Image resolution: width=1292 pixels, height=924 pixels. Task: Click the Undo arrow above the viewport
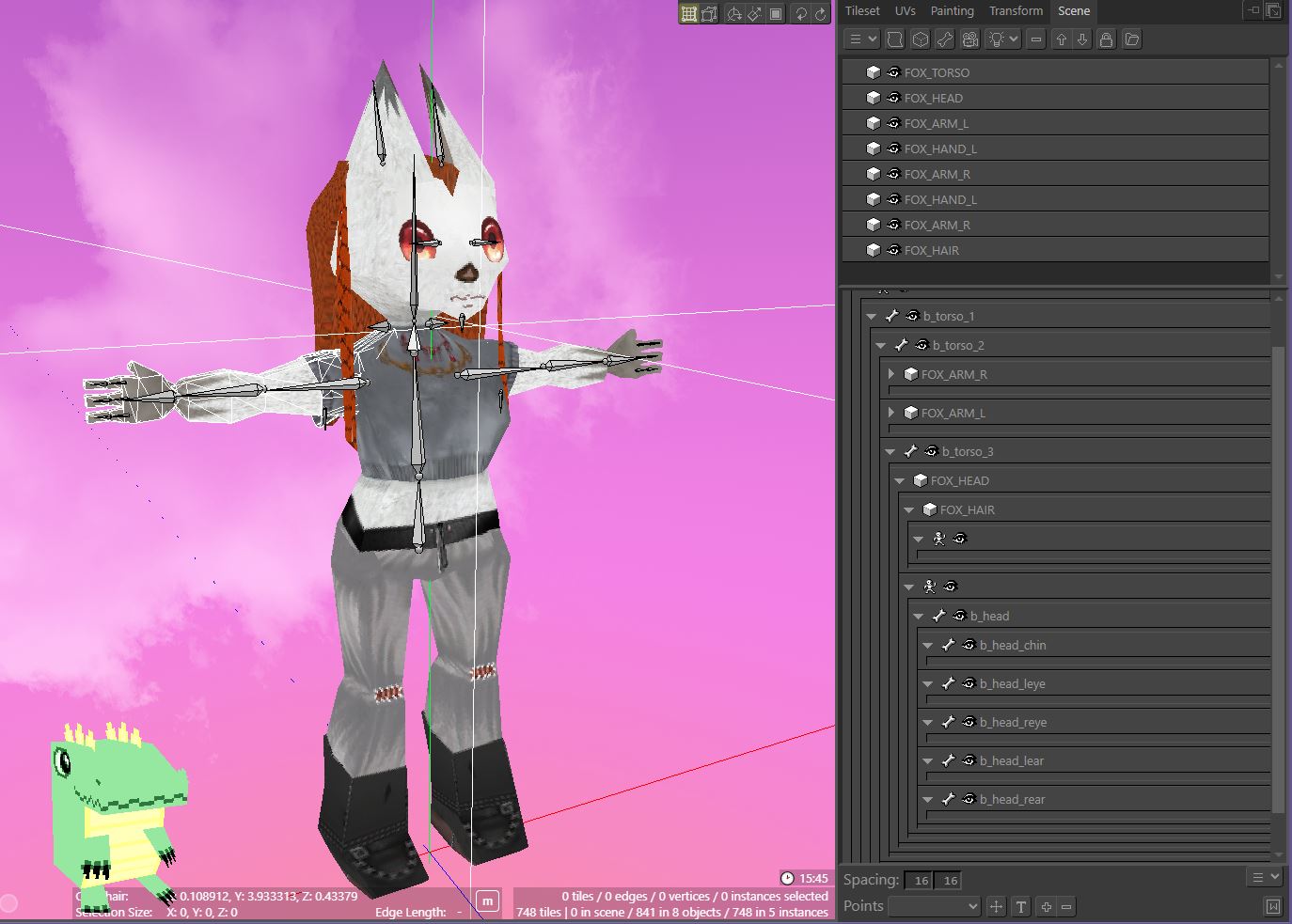pyautogui.click(x=802, y=13)
